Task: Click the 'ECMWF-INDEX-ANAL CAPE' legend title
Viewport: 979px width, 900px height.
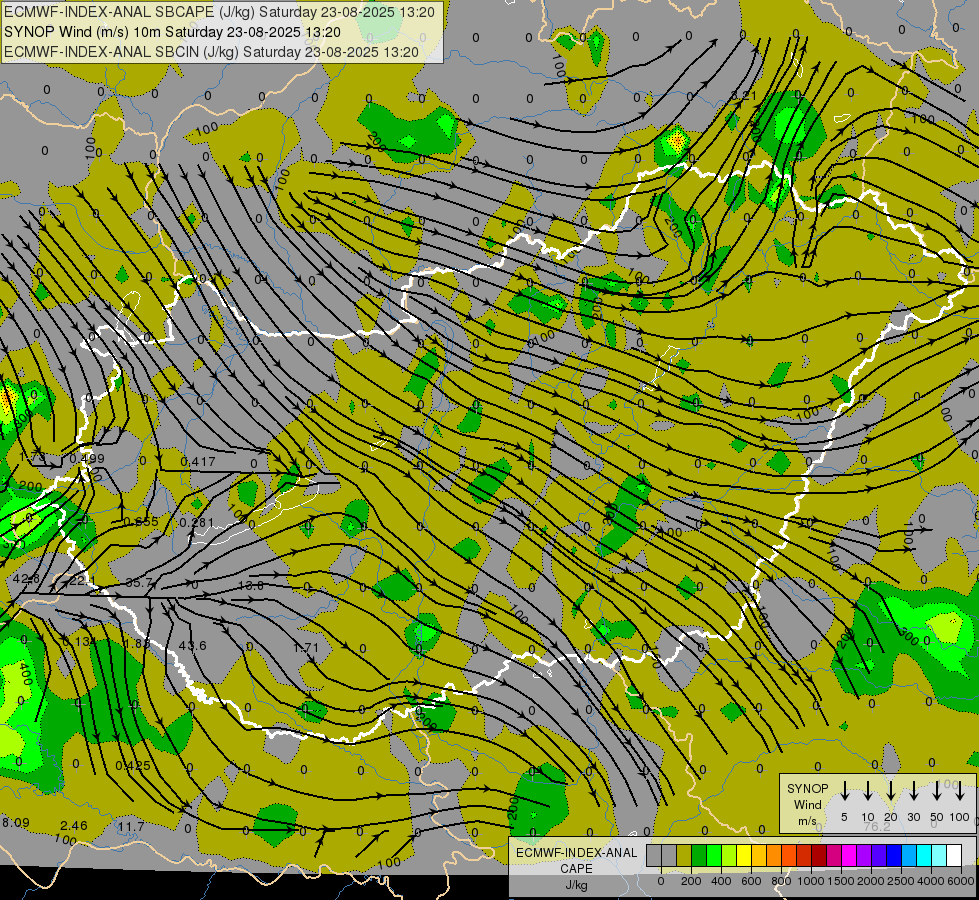Action: [x=576, y=860]
